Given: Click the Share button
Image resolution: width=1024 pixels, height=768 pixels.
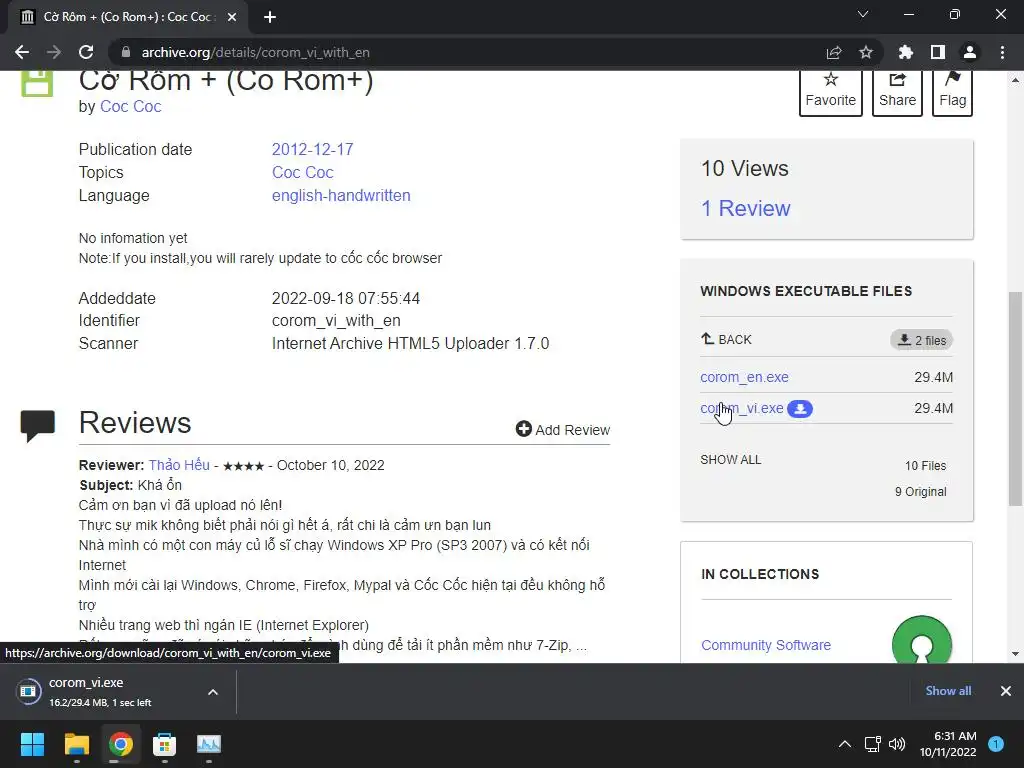Looking at the screenshot, I should coord(897,91).
